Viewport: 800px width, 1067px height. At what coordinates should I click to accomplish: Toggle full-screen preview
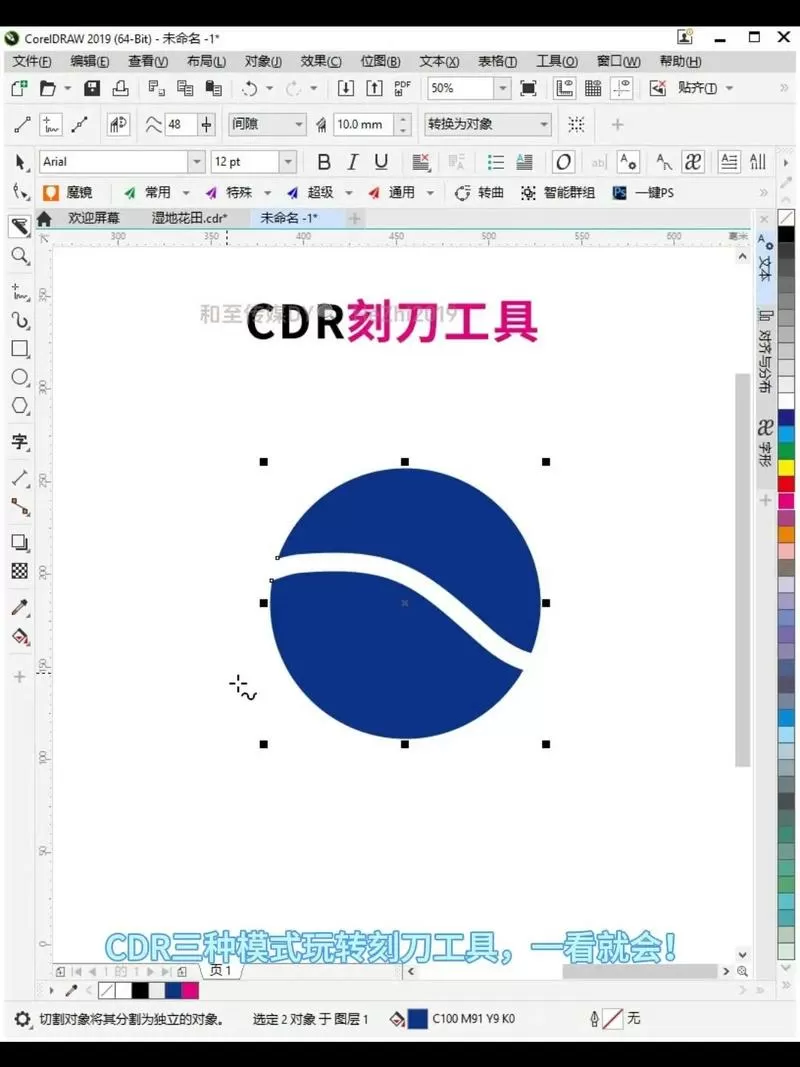528,88
